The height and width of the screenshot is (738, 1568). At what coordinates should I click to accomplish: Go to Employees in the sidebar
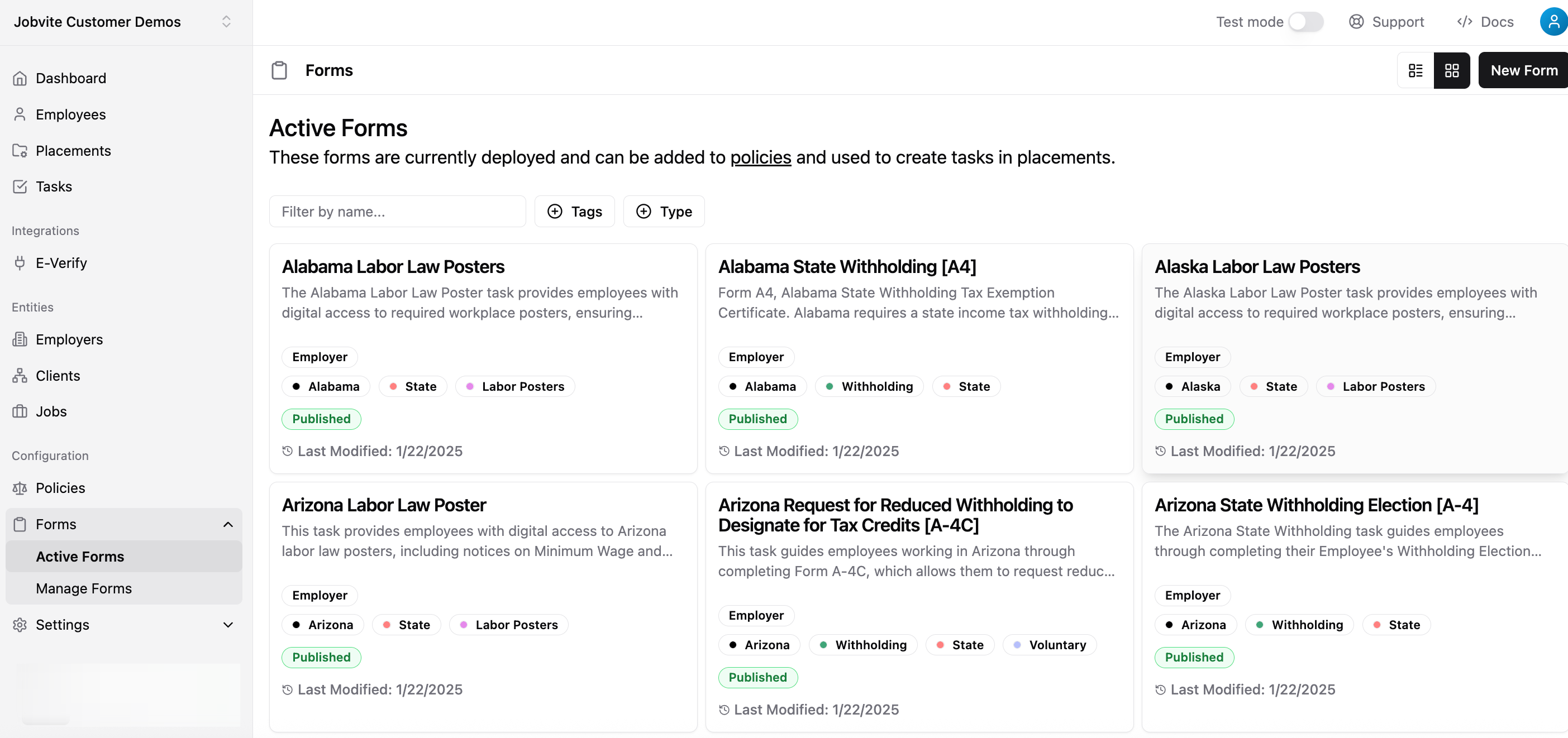70,114
